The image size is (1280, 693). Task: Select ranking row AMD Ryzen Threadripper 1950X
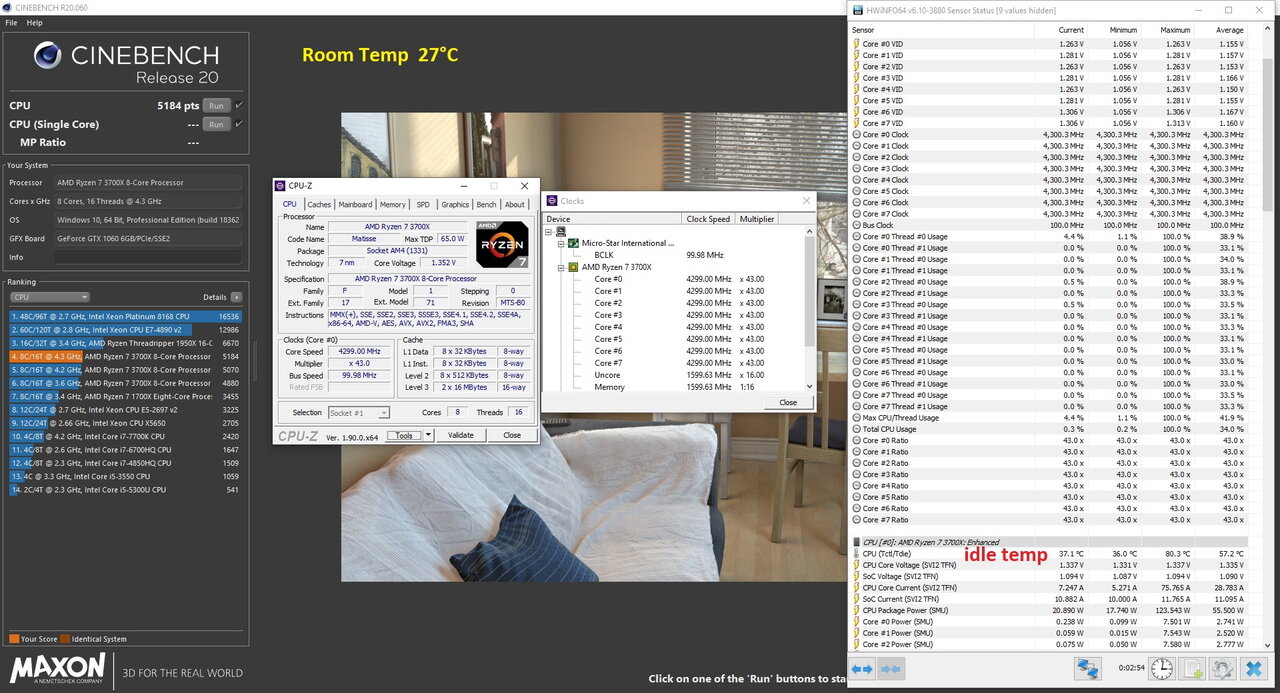point(125,343)
